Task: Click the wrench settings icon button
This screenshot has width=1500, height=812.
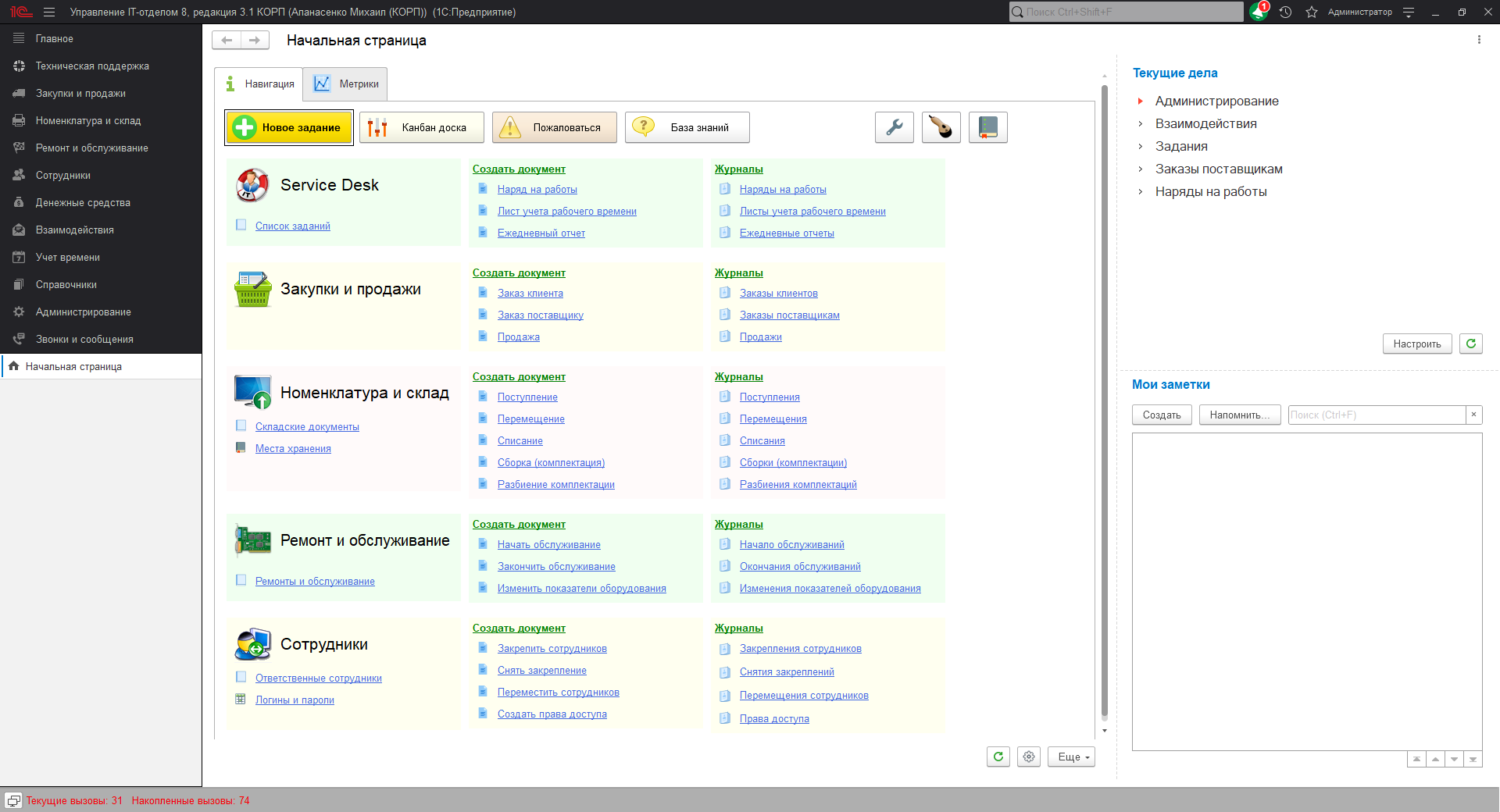Action: pyautogui.click(x=894, y=127)
